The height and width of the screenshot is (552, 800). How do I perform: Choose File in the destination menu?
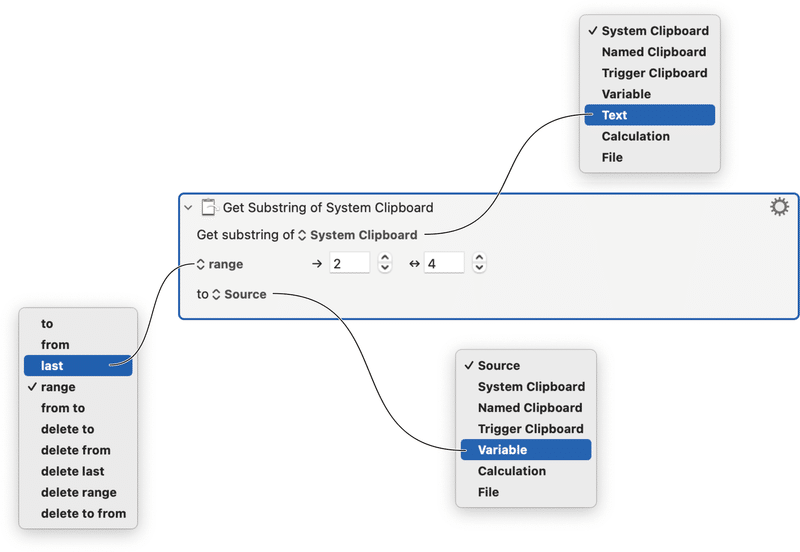tap(526, 492)
